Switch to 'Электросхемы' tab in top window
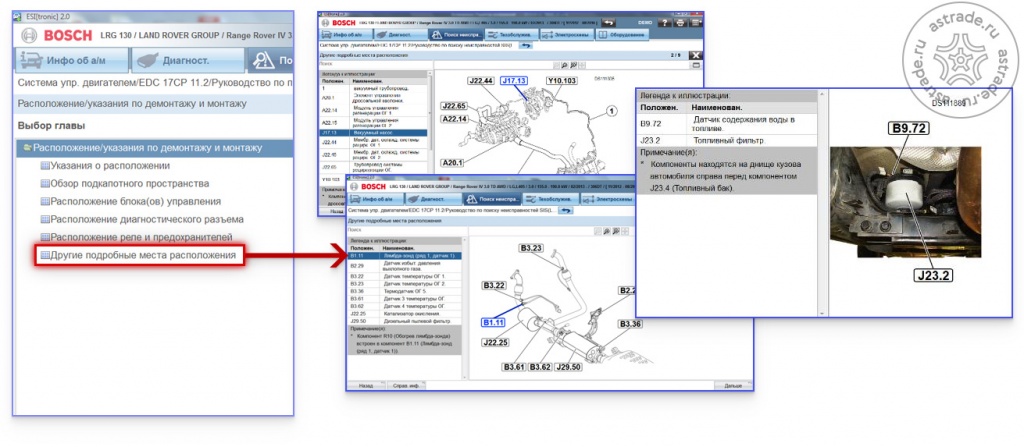The image size is (1024, 447). (x=566, y=35)
